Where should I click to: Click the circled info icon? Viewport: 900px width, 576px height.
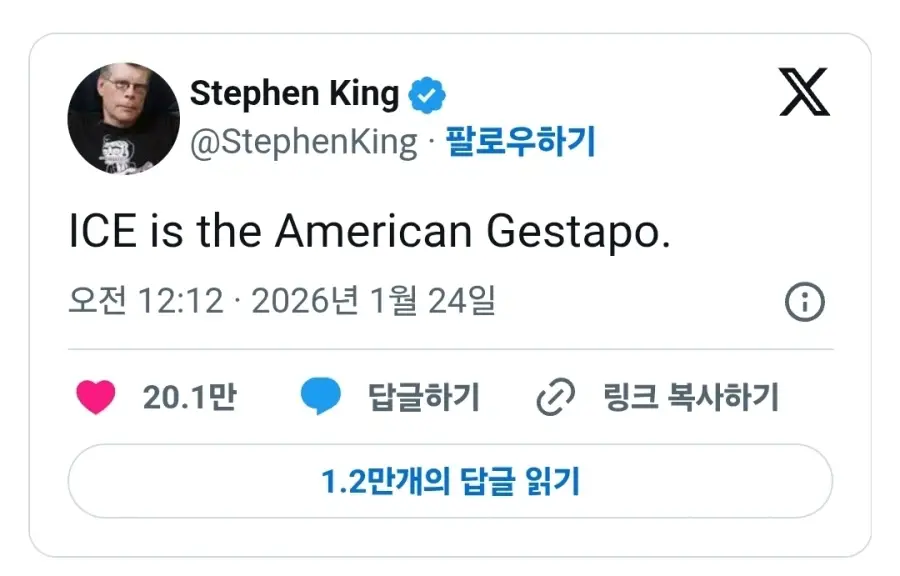click(x=804, y=302)
